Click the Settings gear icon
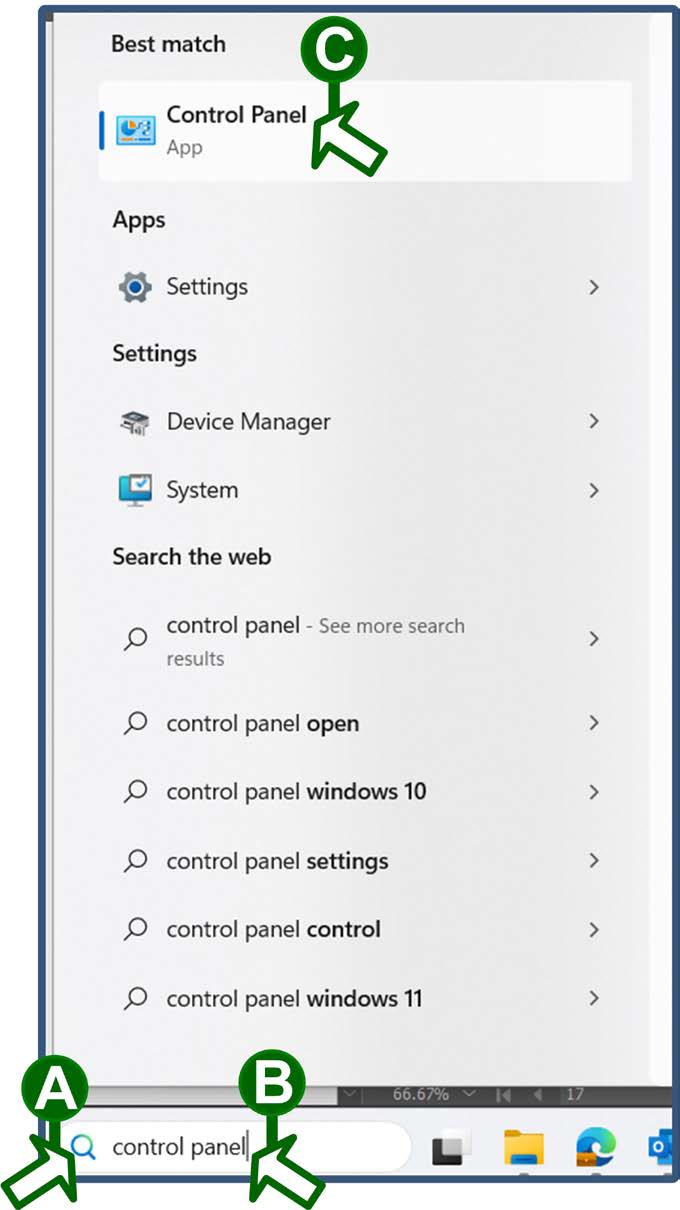This screenshot has width=680, height=1210. coord(135,287)
